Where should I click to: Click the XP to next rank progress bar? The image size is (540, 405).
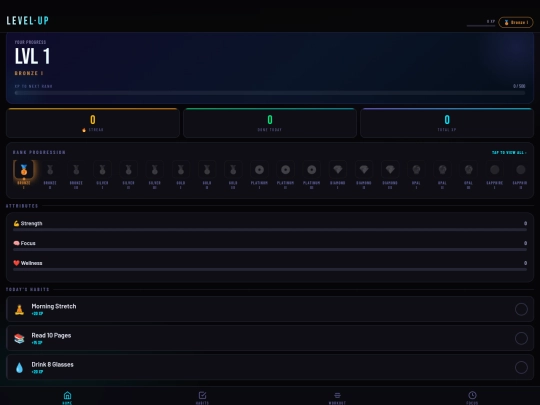coord(270,93)
